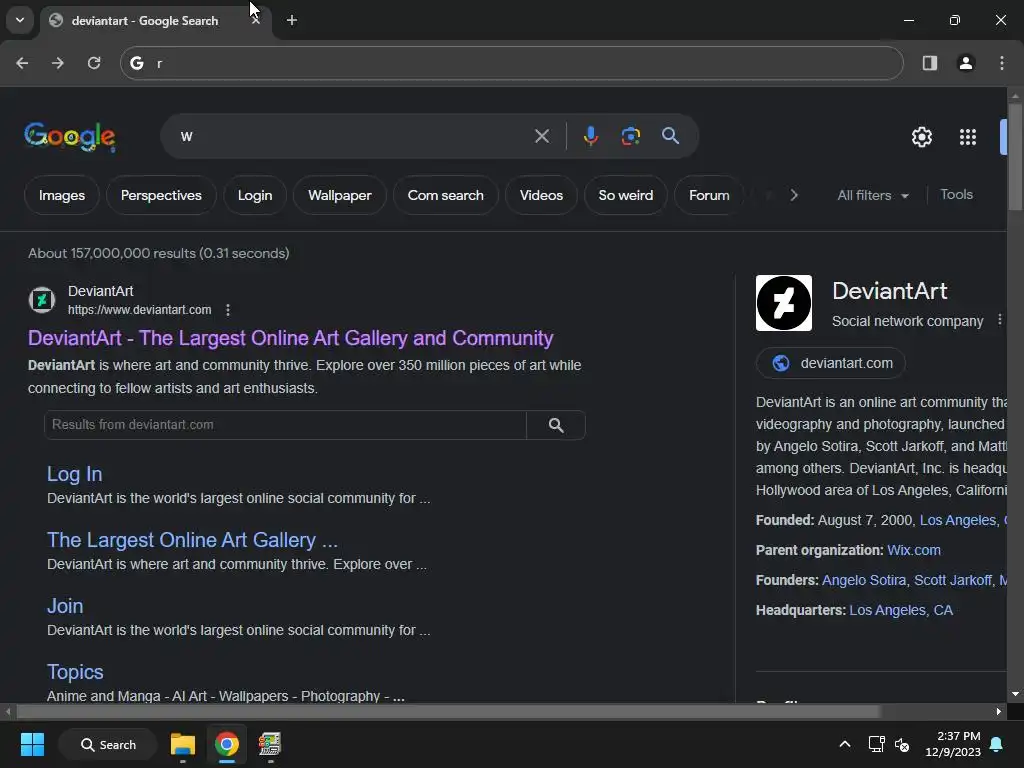Open the tab search dropdown arrow
Viewport: 1024px width, 768px height.
[x=20, y=20]
